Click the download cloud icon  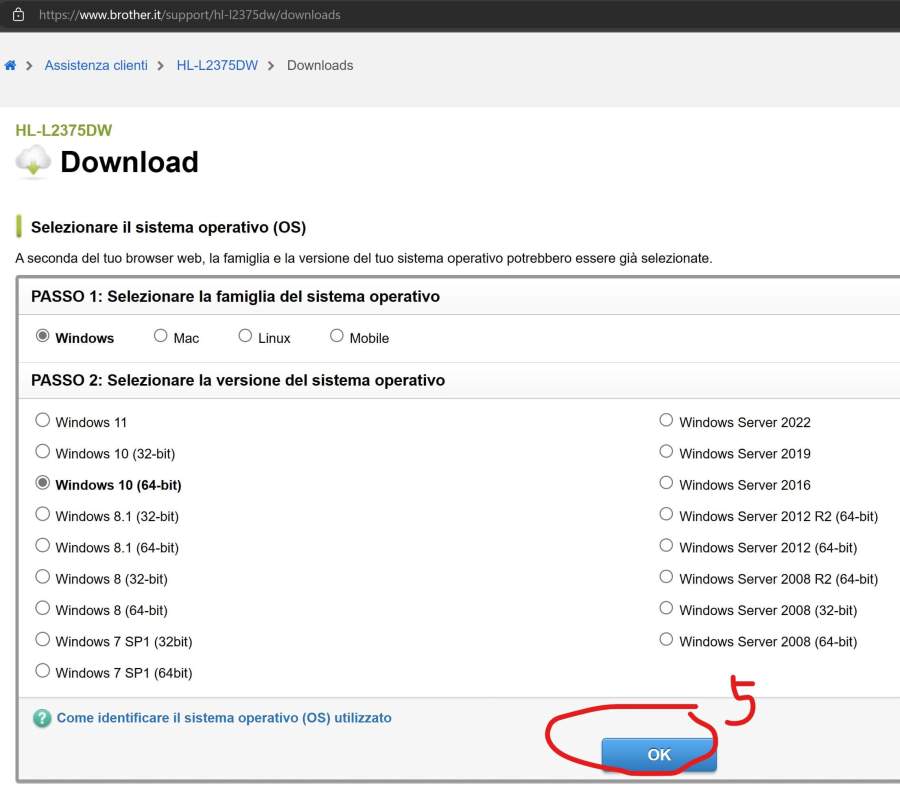[33, 161]
